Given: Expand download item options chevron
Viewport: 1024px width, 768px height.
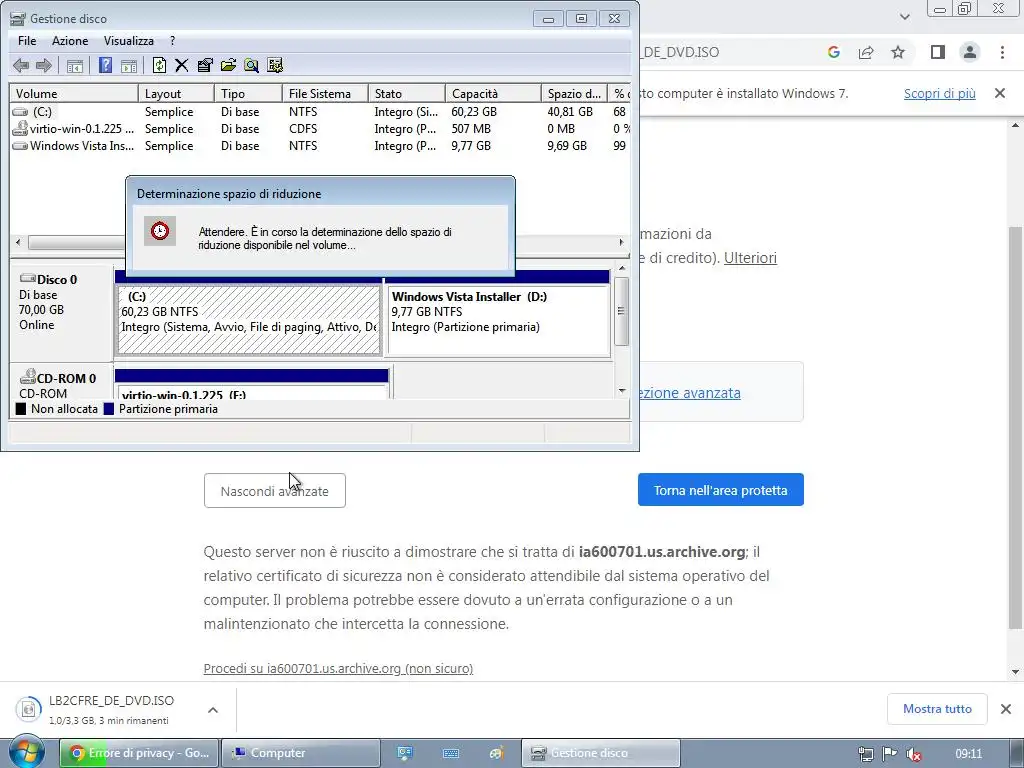Looking at the screenshot, I should tap(213, 710).
